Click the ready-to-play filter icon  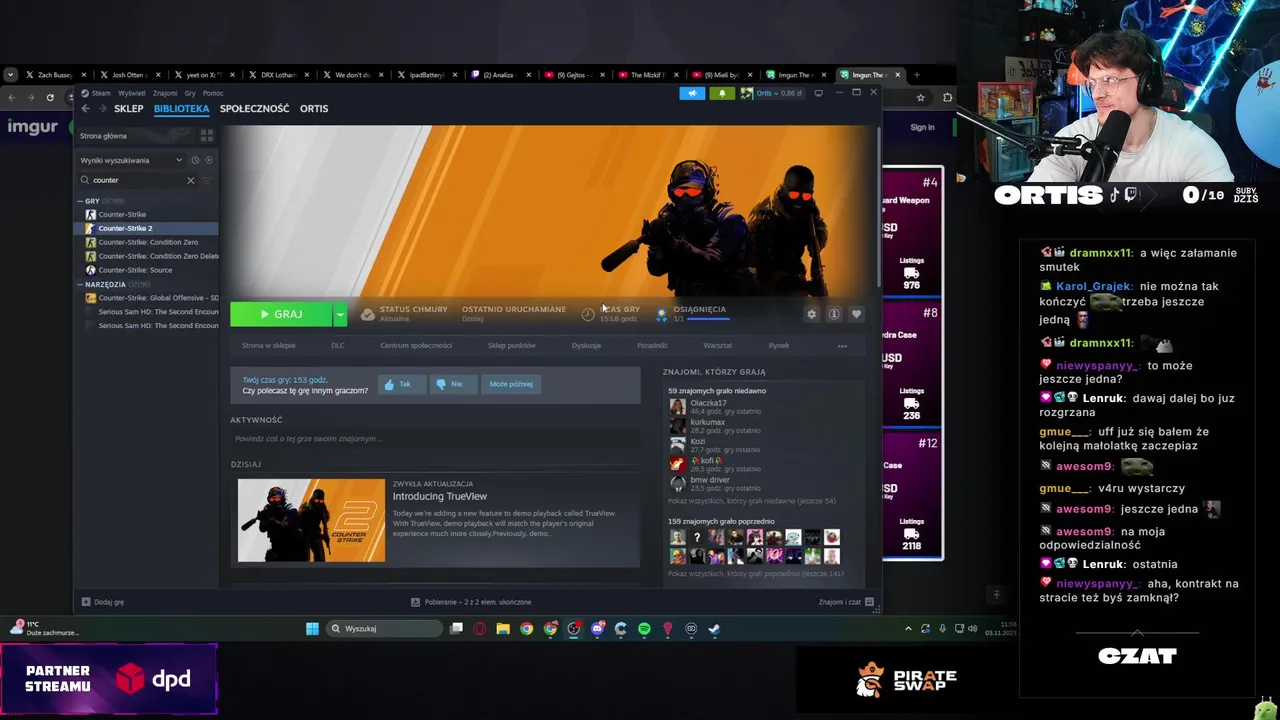click(x=209, y=160)
